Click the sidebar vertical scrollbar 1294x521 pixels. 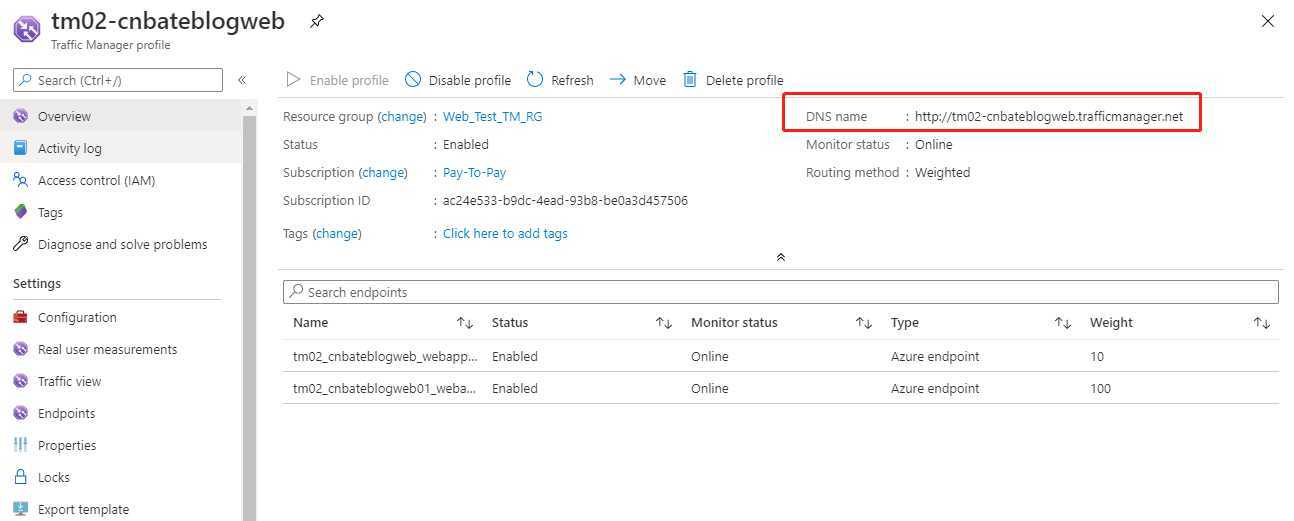coord(249,315)
